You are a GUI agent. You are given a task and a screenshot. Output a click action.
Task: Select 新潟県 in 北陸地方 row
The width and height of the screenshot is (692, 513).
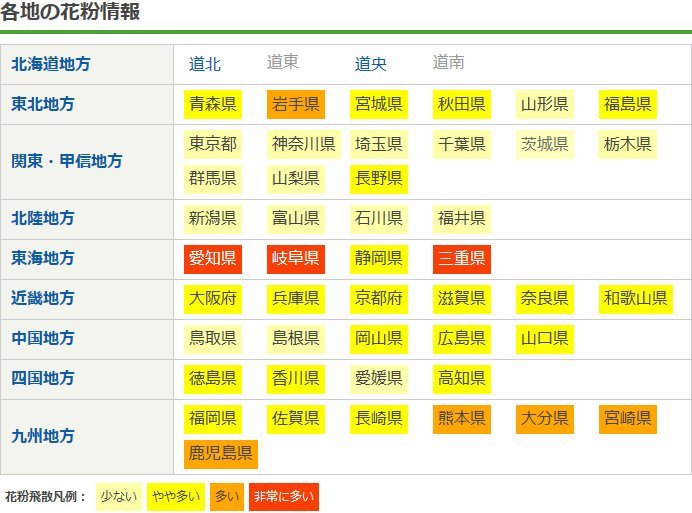click(213, 218)
